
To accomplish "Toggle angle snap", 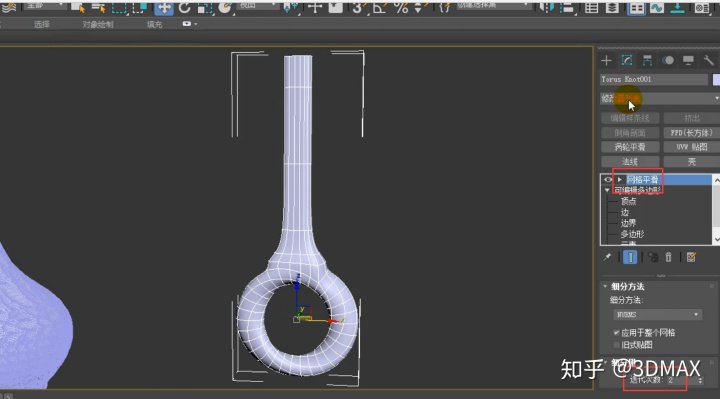I will [x=379, y=8].
